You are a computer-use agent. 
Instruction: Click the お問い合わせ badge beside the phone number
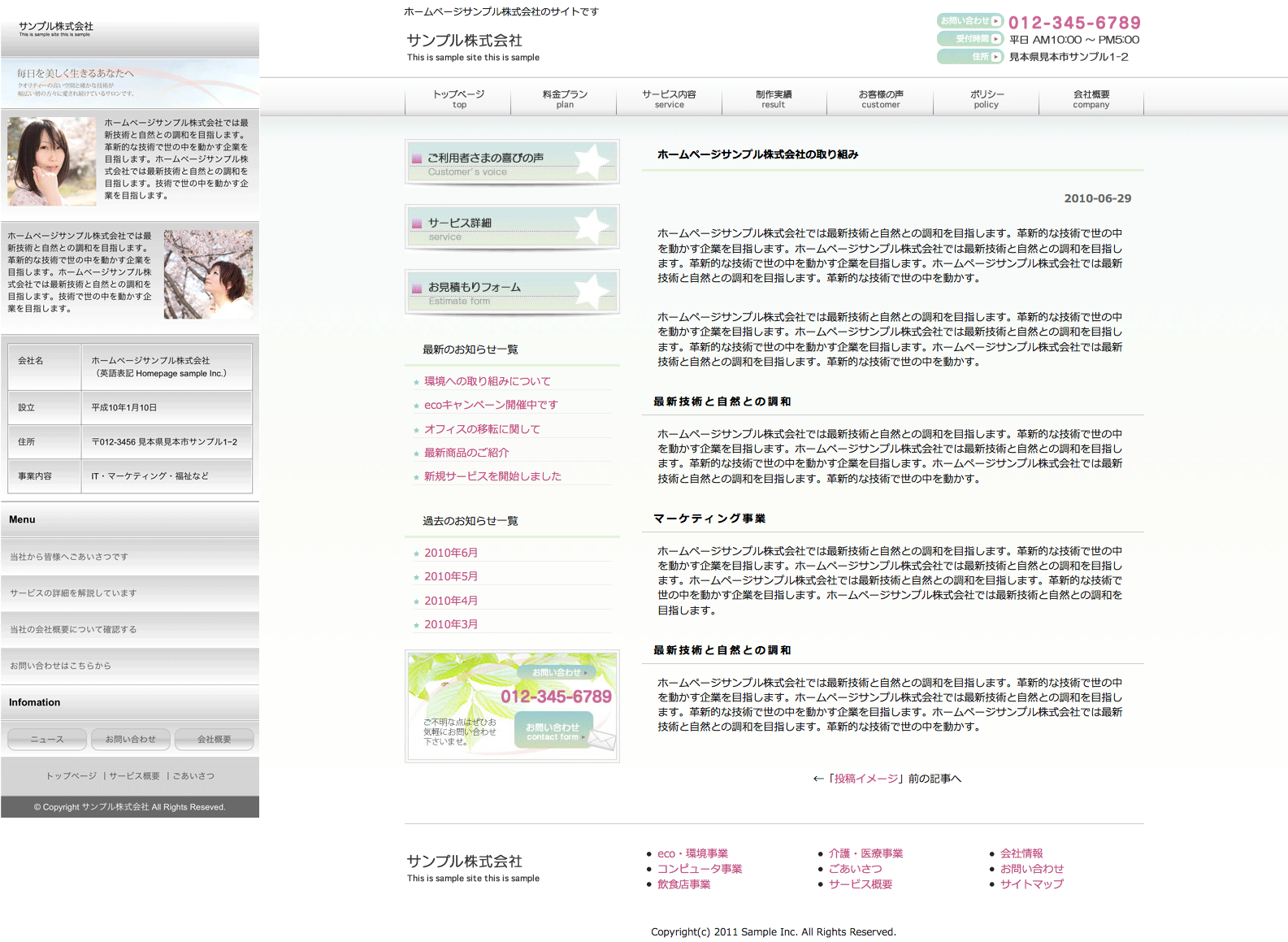pyautogui.click(x=969, y=21)
